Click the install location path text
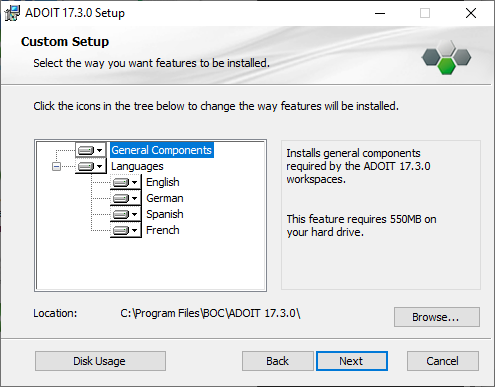This screenshot has width=495, height=387. click(210, 313)
